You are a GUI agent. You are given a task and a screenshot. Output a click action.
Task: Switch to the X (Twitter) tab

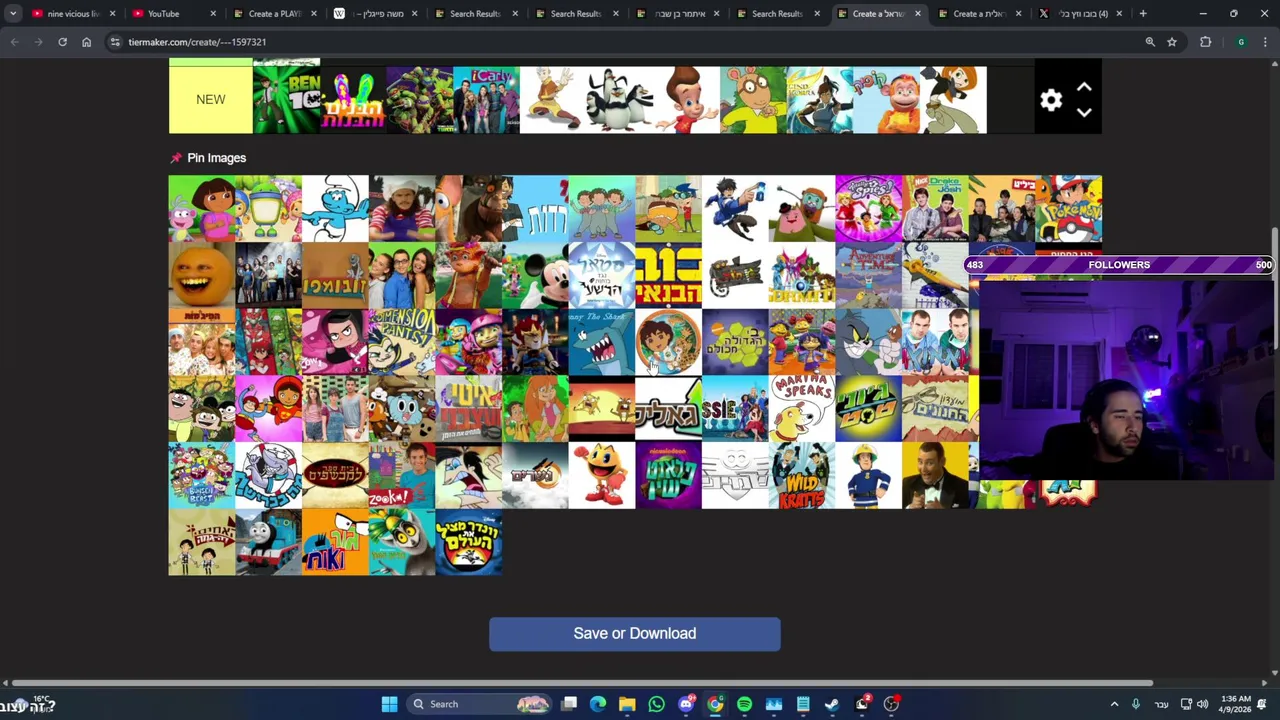point(1080,14)
